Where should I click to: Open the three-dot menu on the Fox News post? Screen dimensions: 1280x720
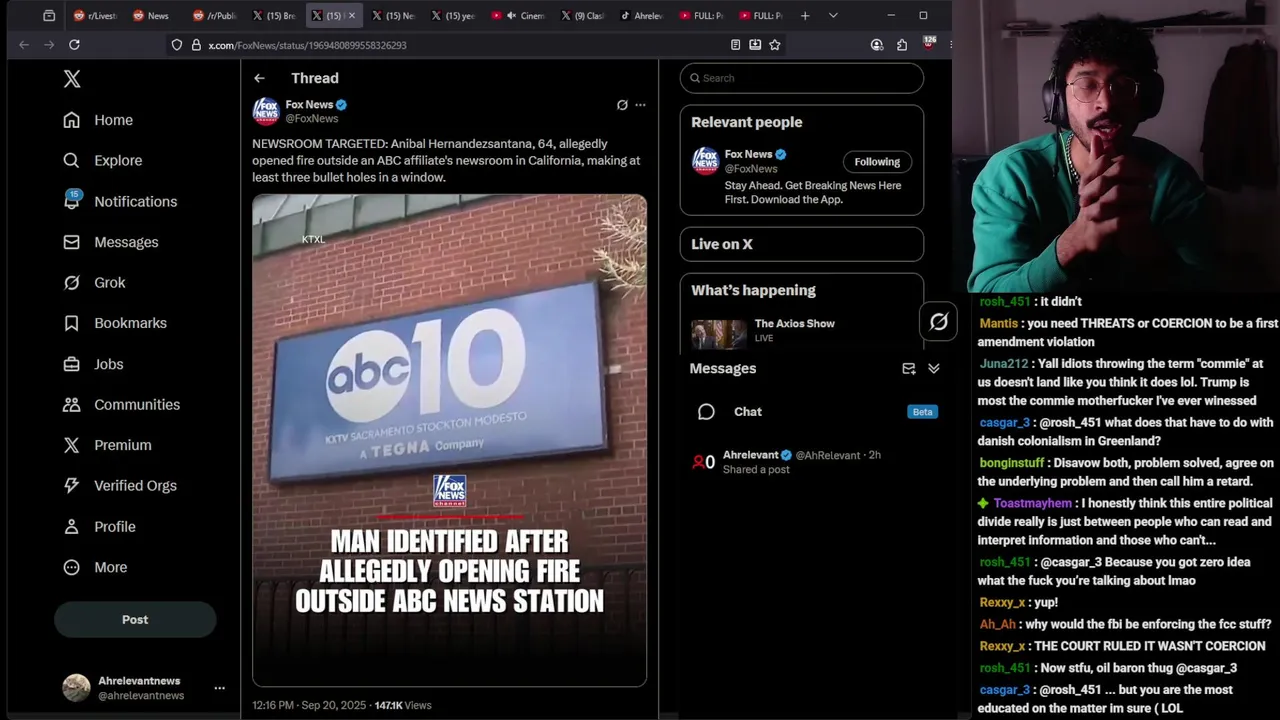pyautogui.click(x=640, y=104)
